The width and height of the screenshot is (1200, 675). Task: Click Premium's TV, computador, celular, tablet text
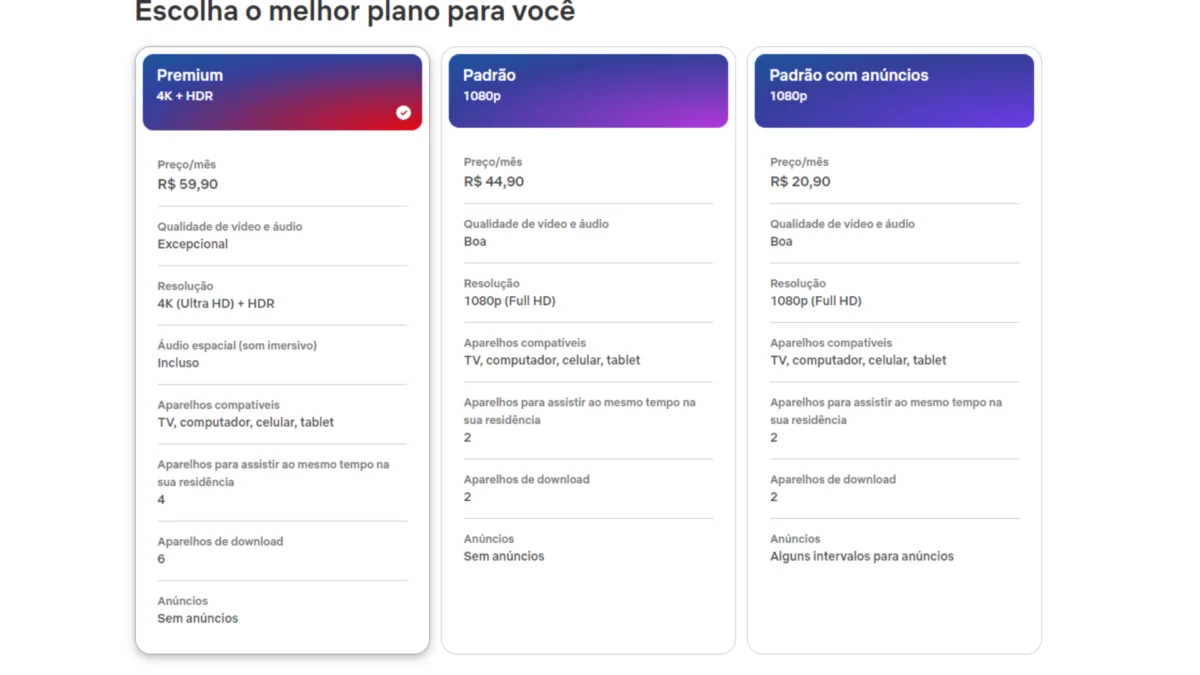point(246,422)
